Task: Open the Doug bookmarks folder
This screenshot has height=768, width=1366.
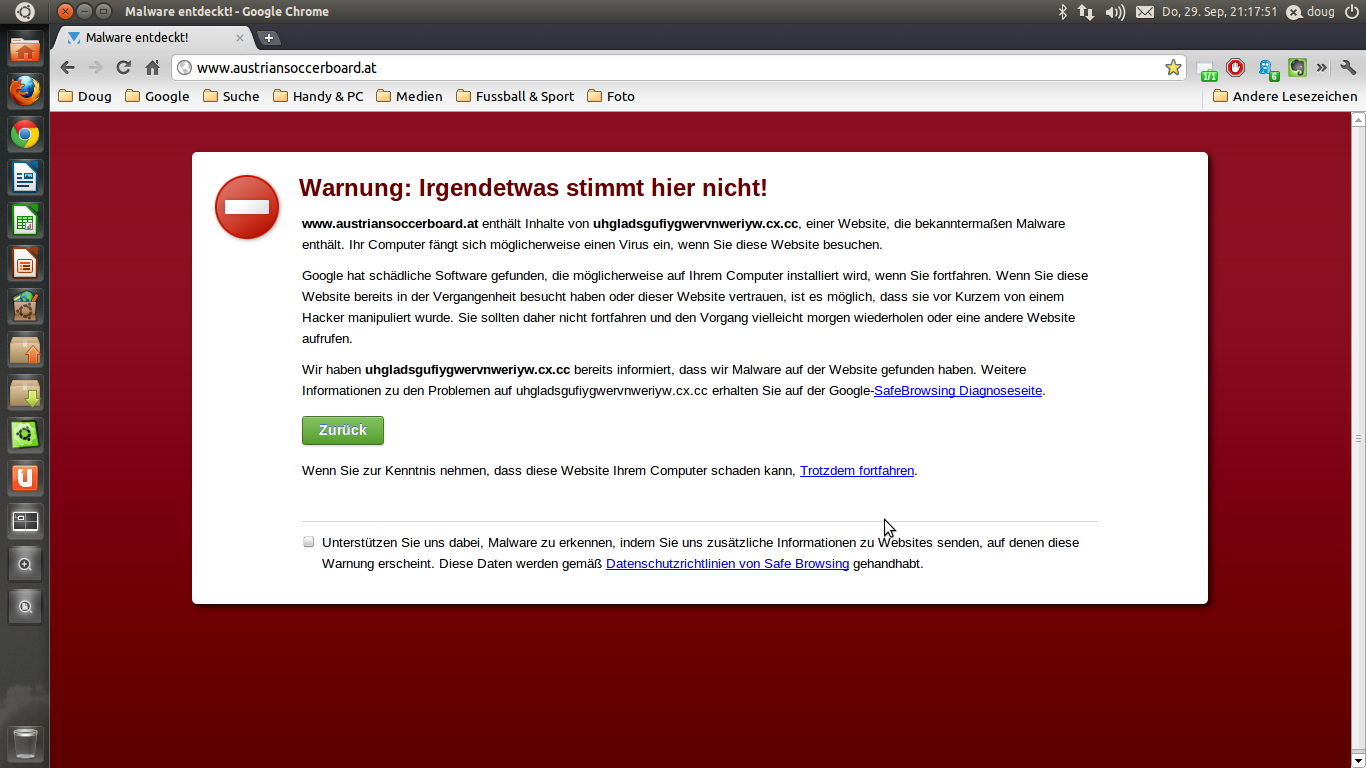Action: tap(85, 96)
